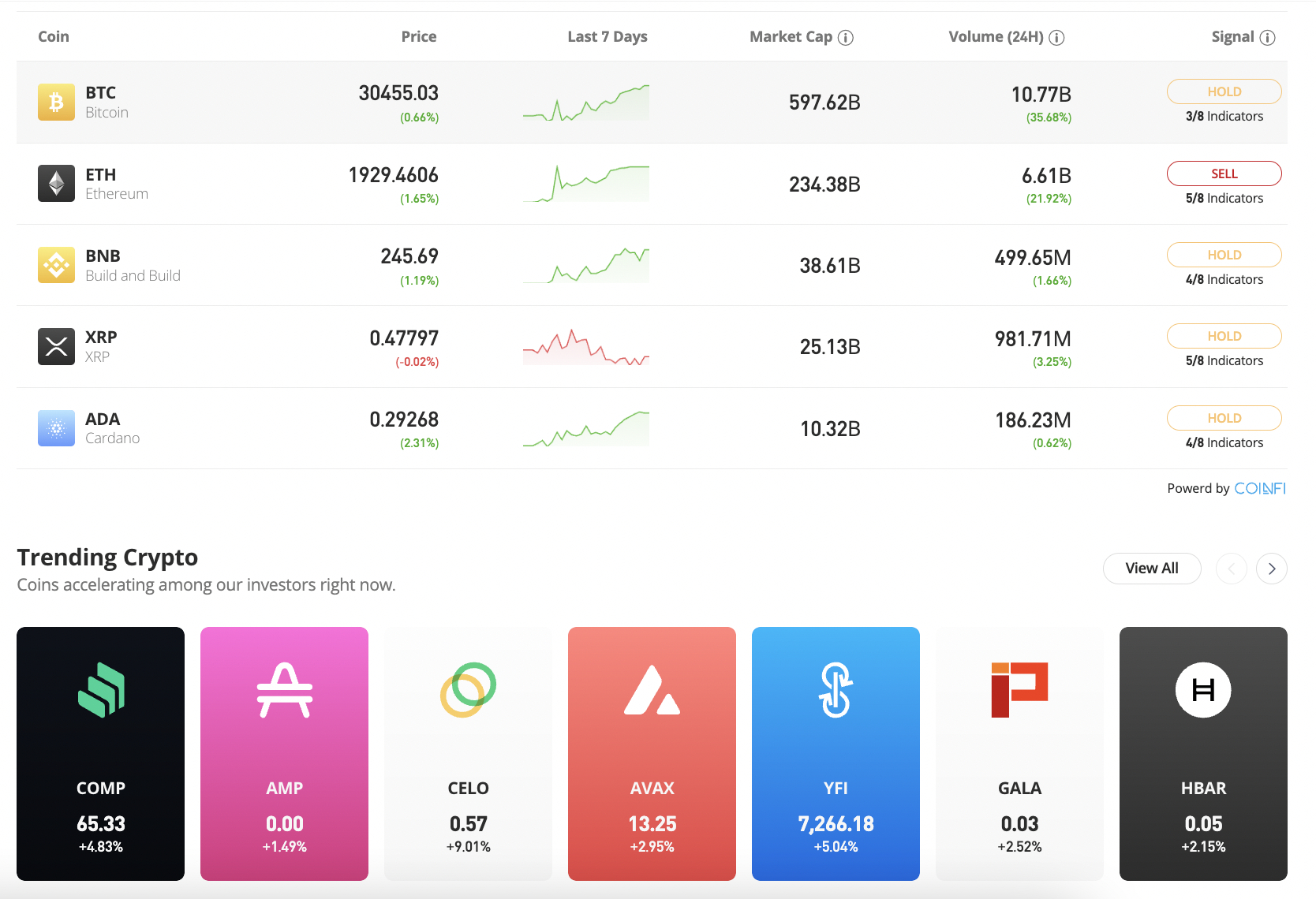Click the BTC HOLD signal button
Viewport: 1316px width, 899px height.
tap(1224, 91)
